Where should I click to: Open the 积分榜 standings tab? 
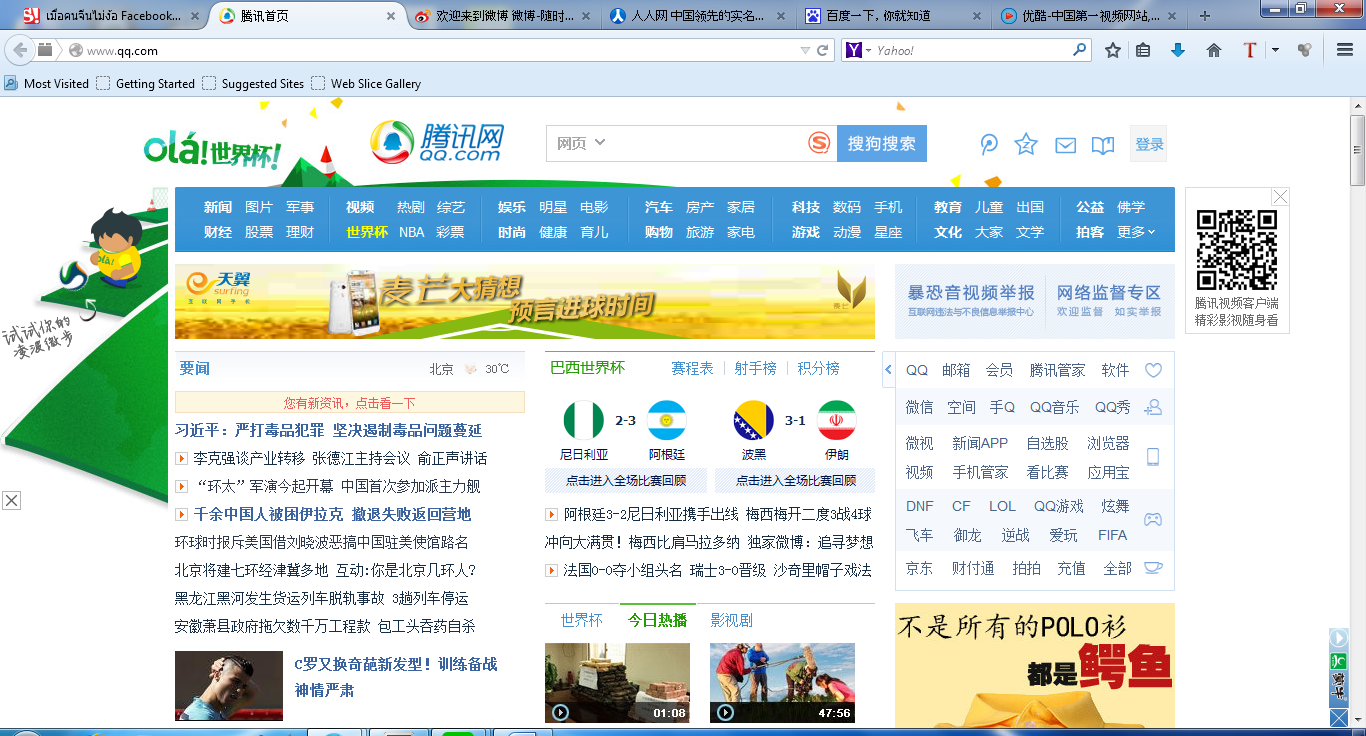point(818,368)
